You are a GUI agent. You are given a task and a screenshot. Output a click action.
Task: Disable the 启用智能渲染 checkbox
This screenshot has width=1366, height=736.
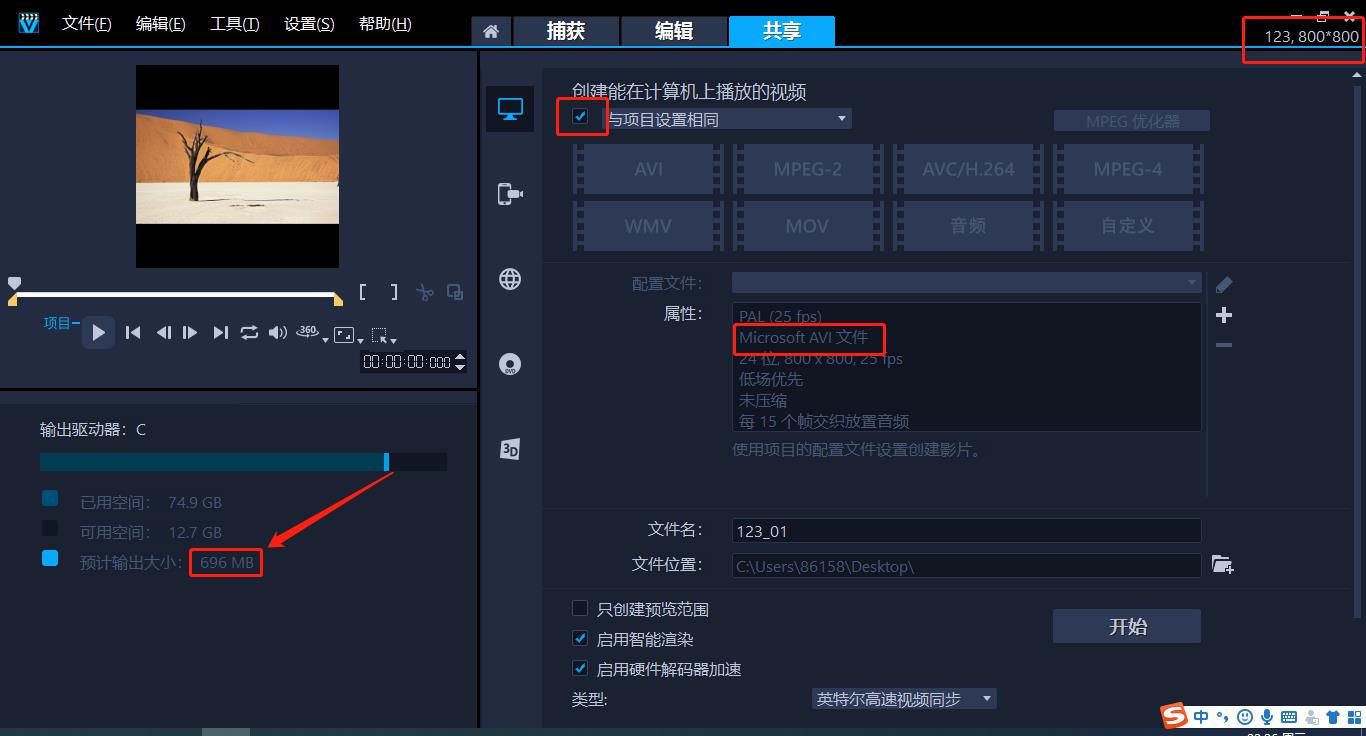(580, 638)
